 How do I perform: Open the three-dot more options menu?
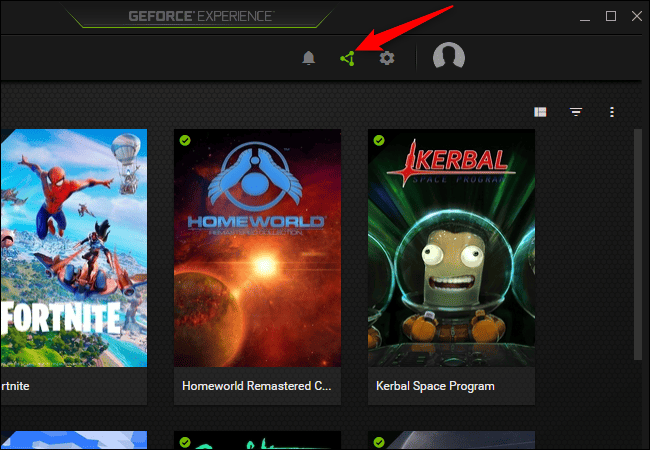(612, 112)
